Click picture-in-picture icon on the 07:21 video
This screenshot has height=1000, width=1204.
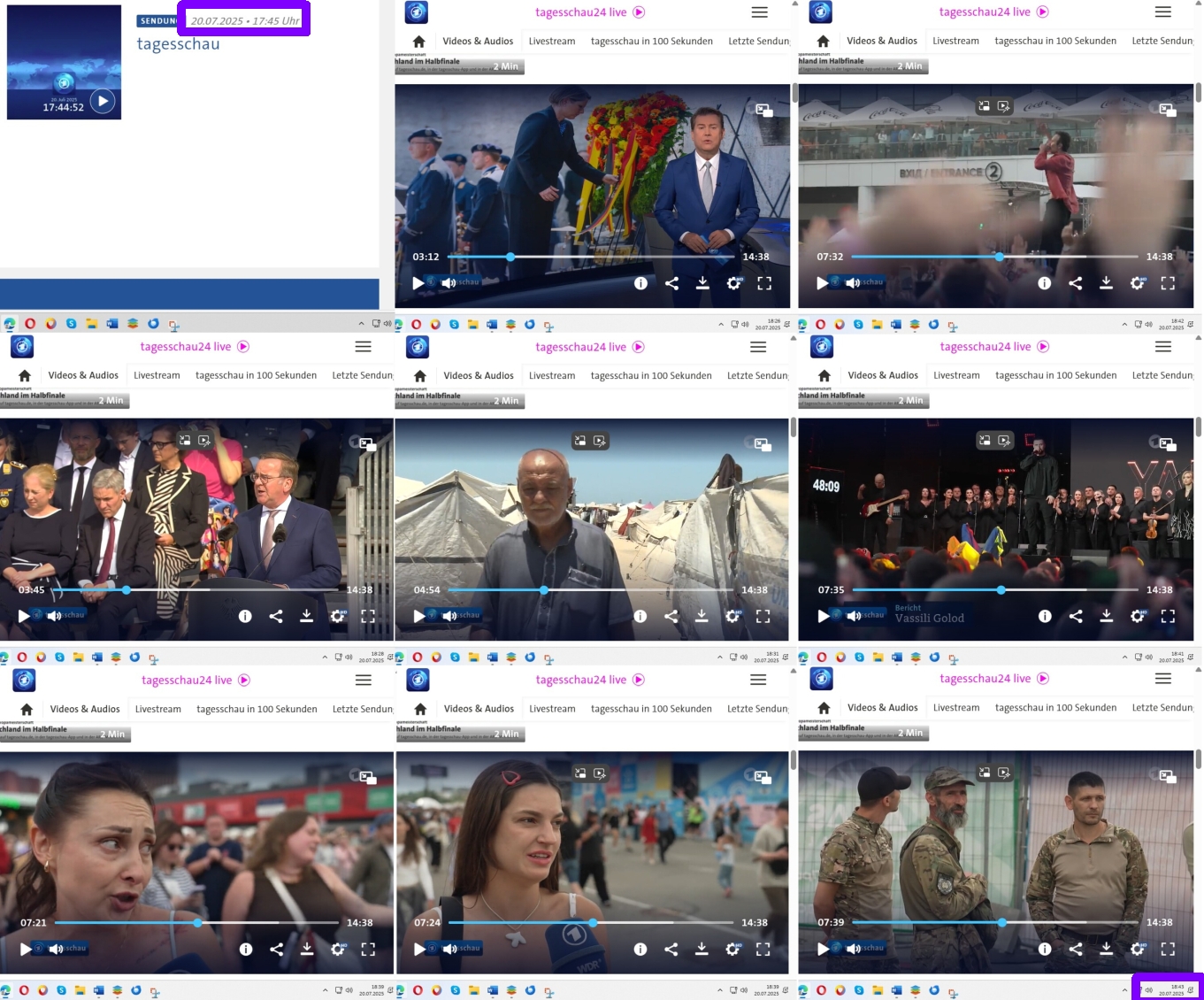(x=368, y=777)
